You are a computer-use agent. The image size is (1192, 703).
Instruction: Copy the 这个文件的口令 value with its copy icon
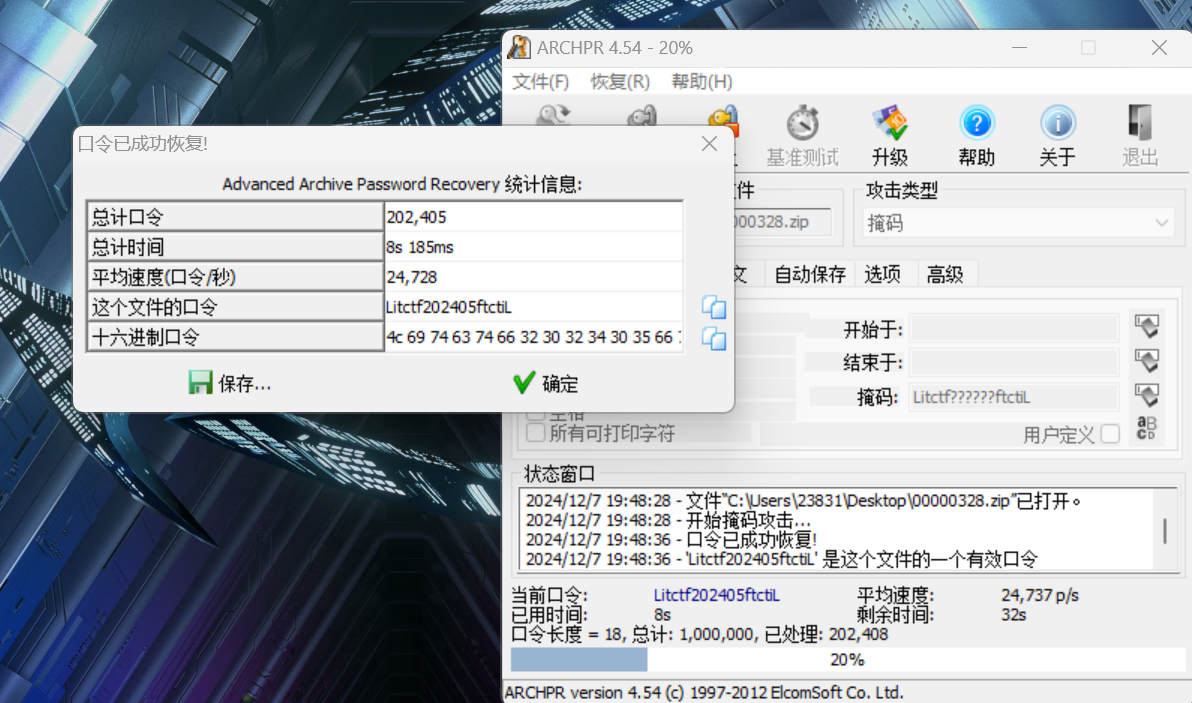714,307
